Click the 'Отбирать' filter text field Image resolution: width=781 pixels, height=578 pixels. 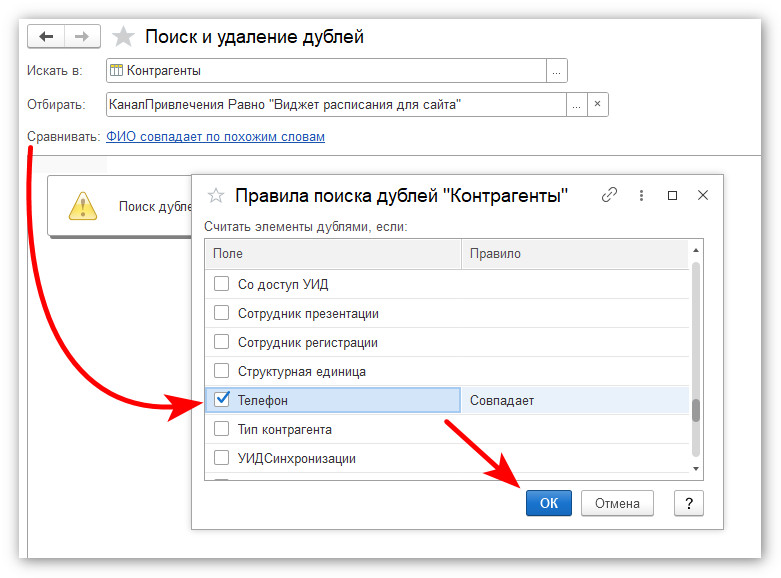tap(336, 105)
